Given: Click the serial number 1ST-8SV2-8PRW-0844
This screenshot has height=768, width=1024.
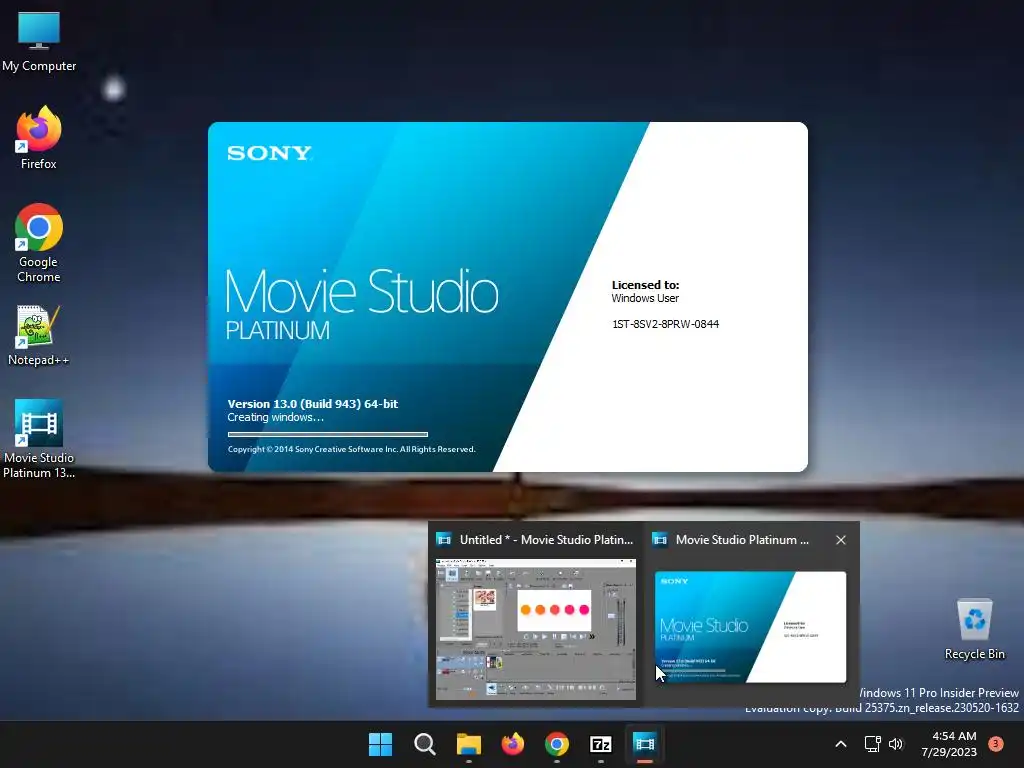Looking at the screenshot, I should [x=665, y=324].
